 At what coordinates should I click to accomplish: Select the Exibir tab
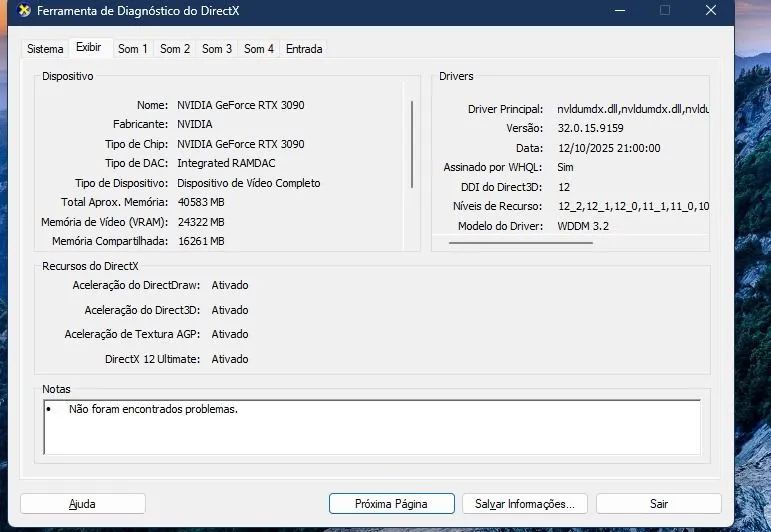pos(90,48)
